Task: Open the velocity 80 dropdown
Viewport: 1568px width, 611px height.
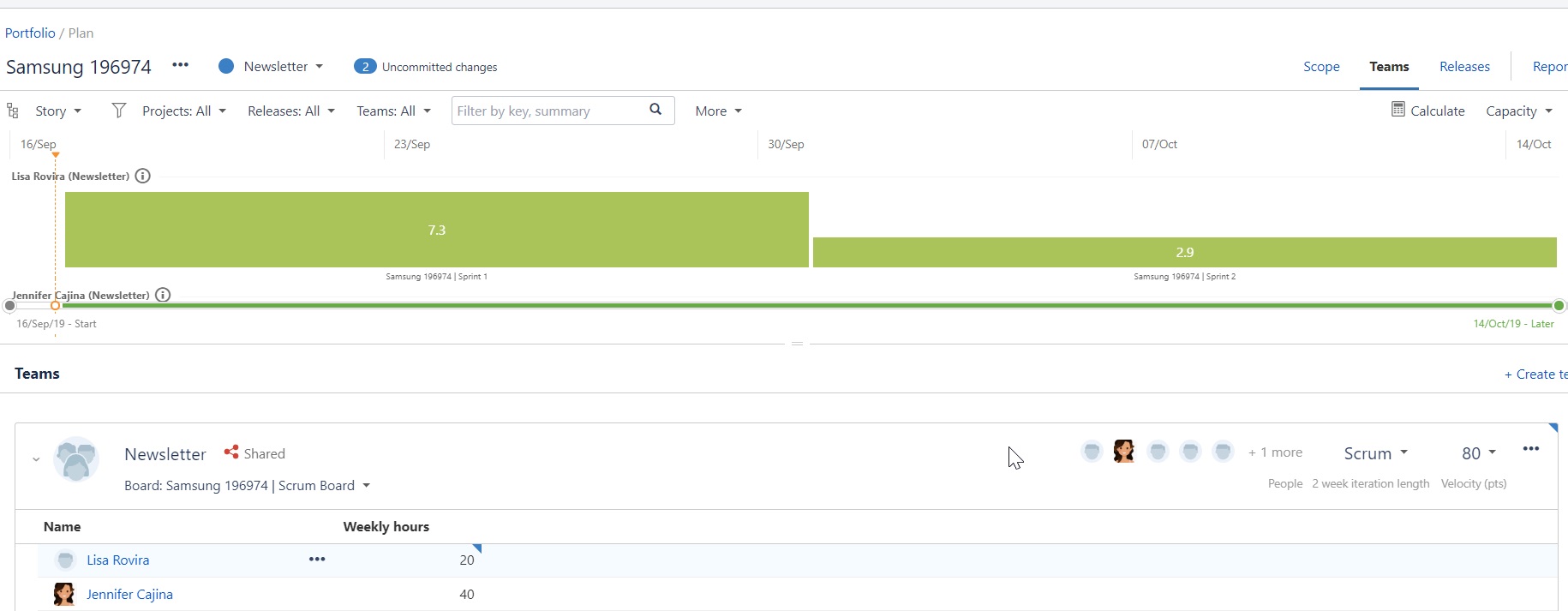Action: (x=1479, y=453)
